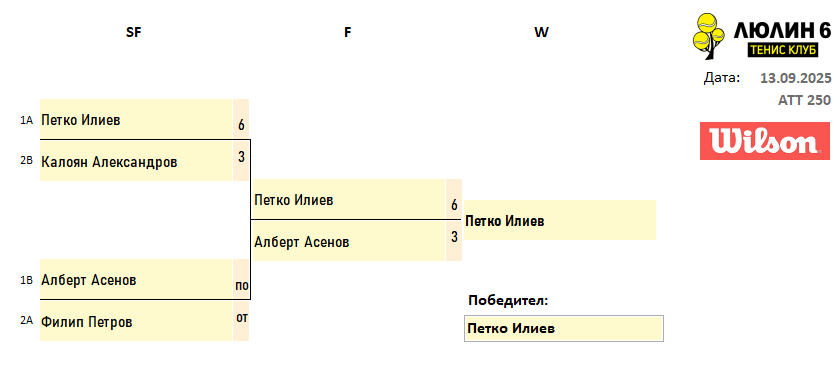Click the W column header
840x380 pixels.
(x=541, y=32)
